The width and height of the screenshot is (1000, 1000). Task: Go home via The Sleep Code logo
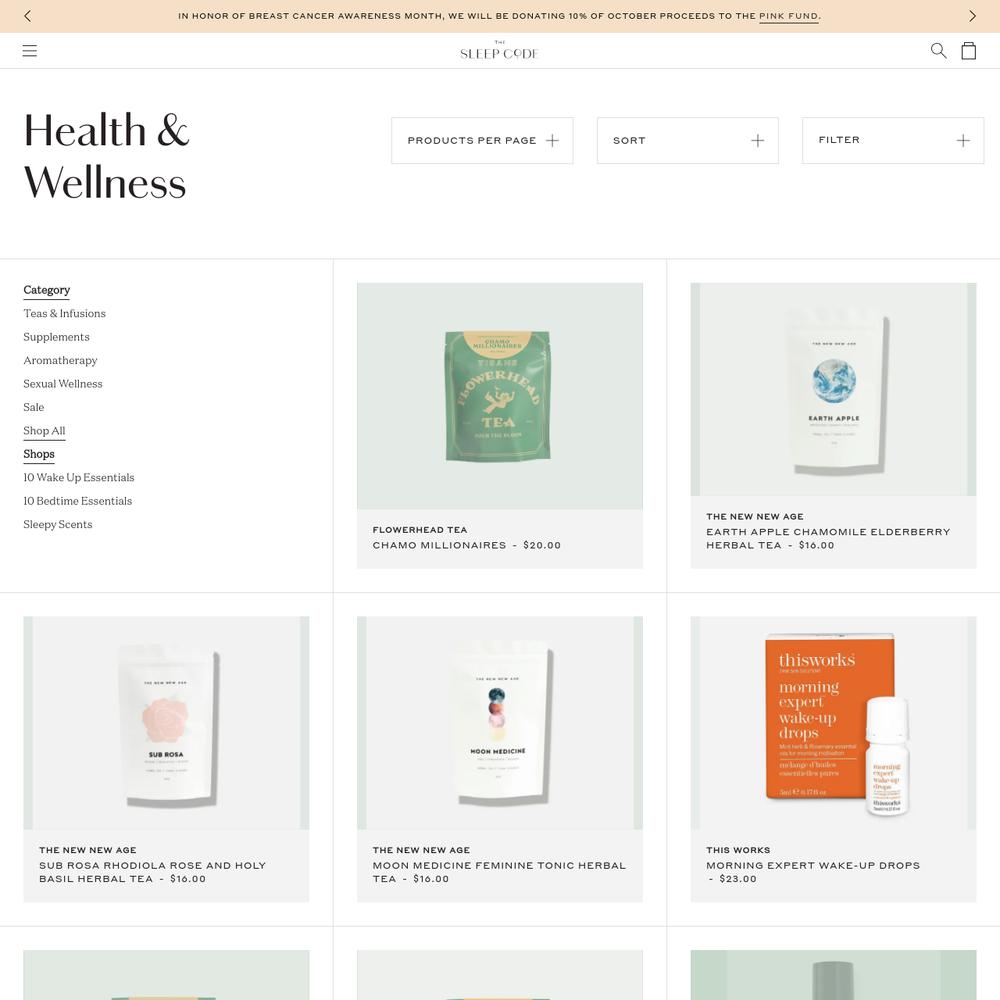pos(499,51)
